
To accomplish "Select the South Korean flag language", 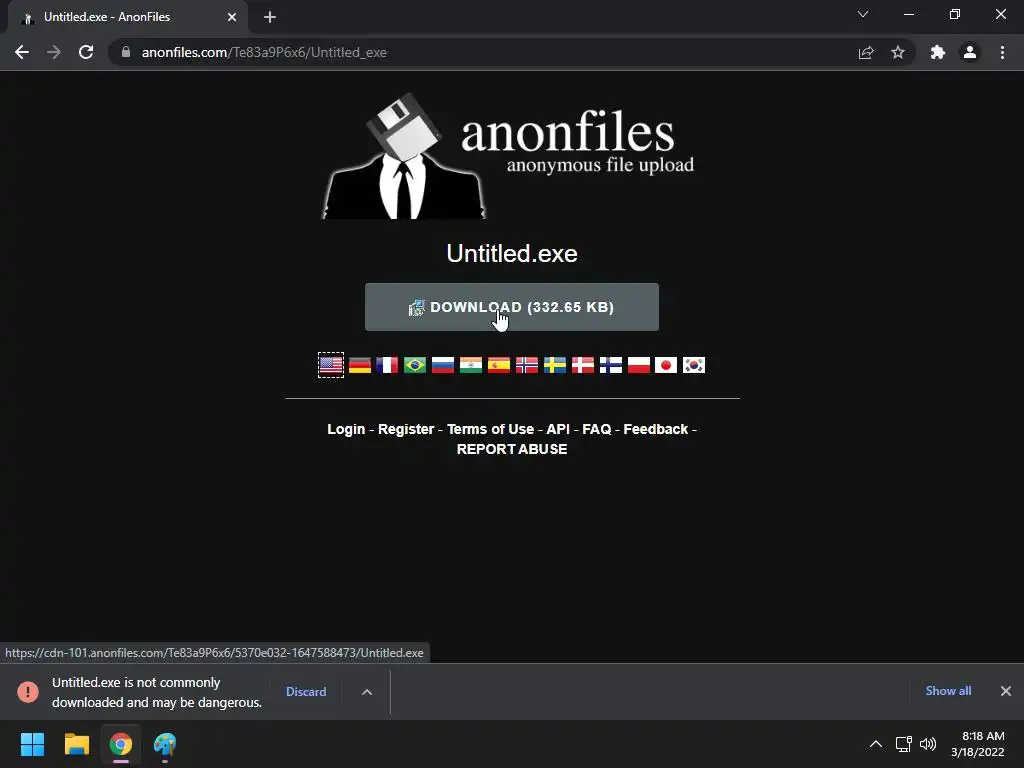I will click(x=694, y=365).
